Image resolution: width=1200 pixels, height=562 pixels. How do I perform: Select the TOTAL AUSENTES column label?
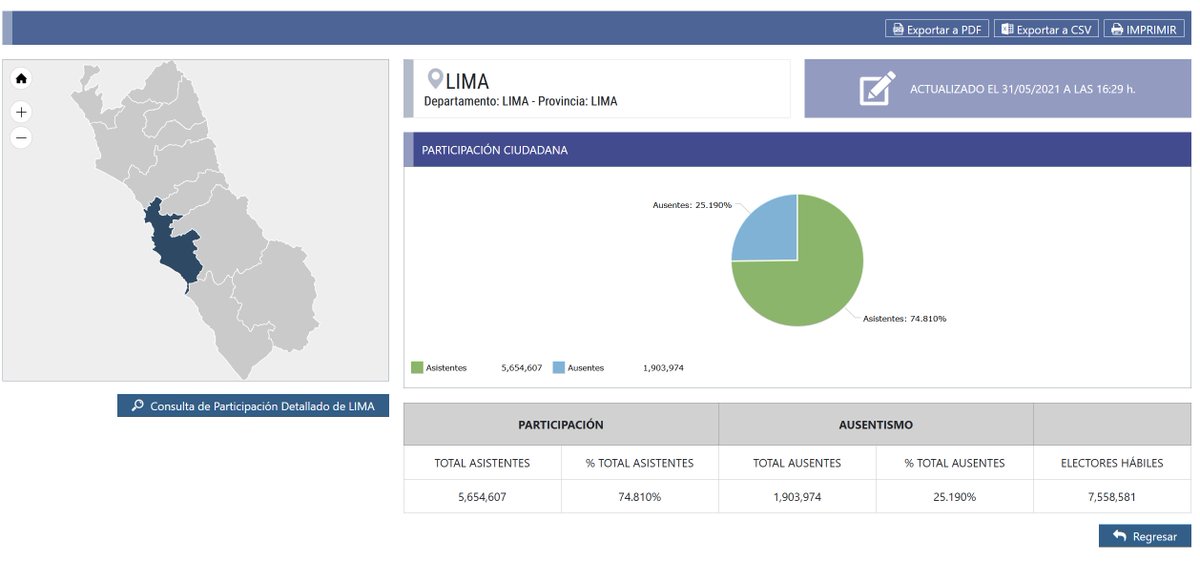[x=797, y=463]
